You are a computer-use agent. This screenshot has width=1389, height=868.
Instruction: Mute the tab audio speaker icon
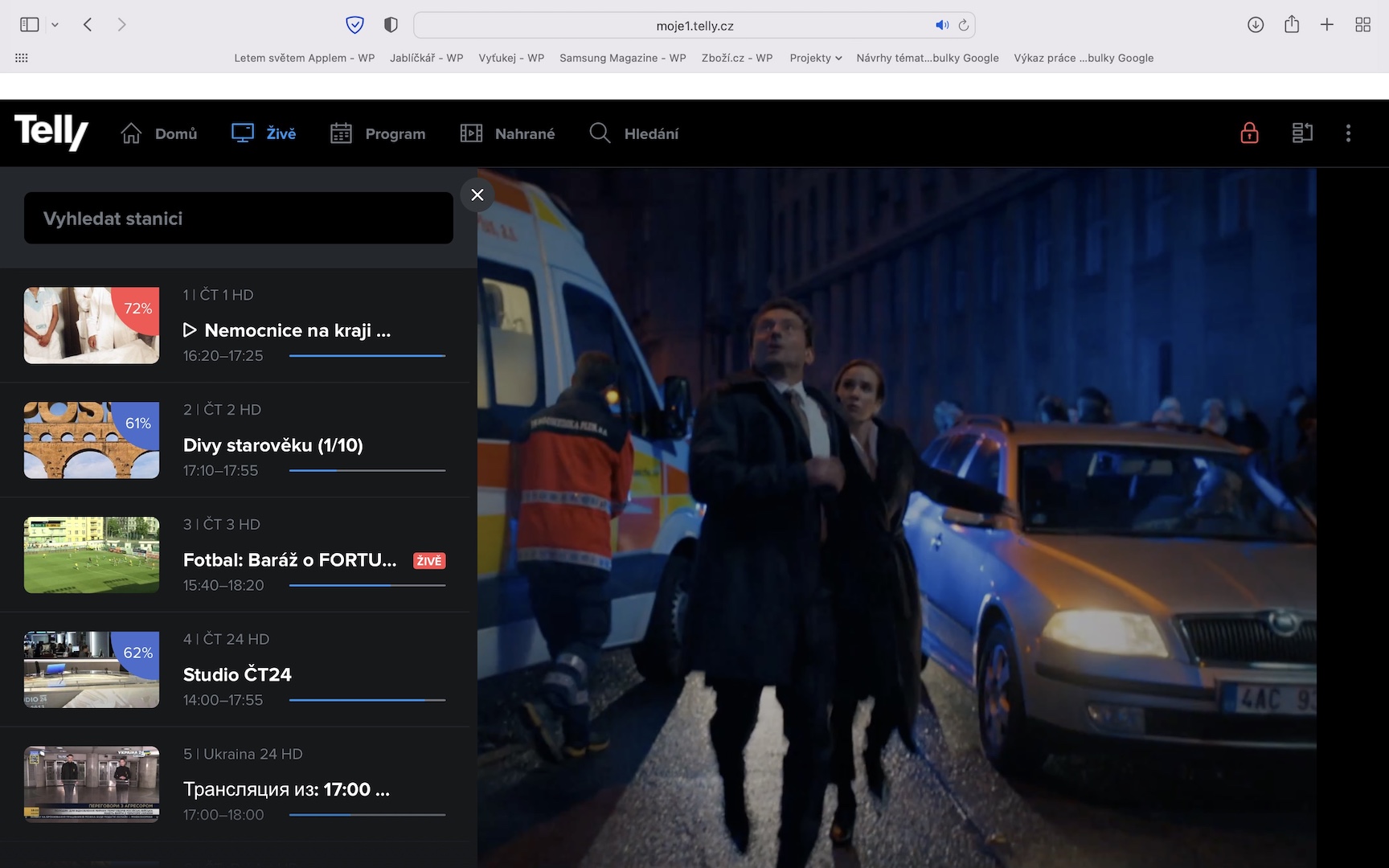(x=942, y=25)
